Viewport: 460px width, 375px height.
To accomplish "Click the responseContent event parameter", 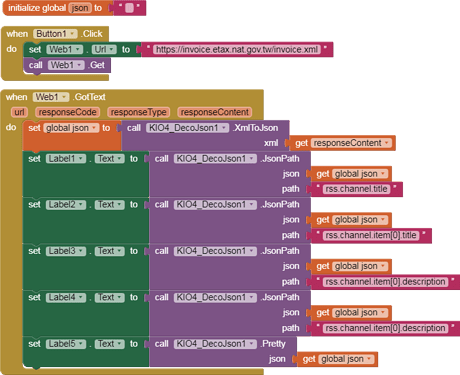I will [x=215, y=112].
